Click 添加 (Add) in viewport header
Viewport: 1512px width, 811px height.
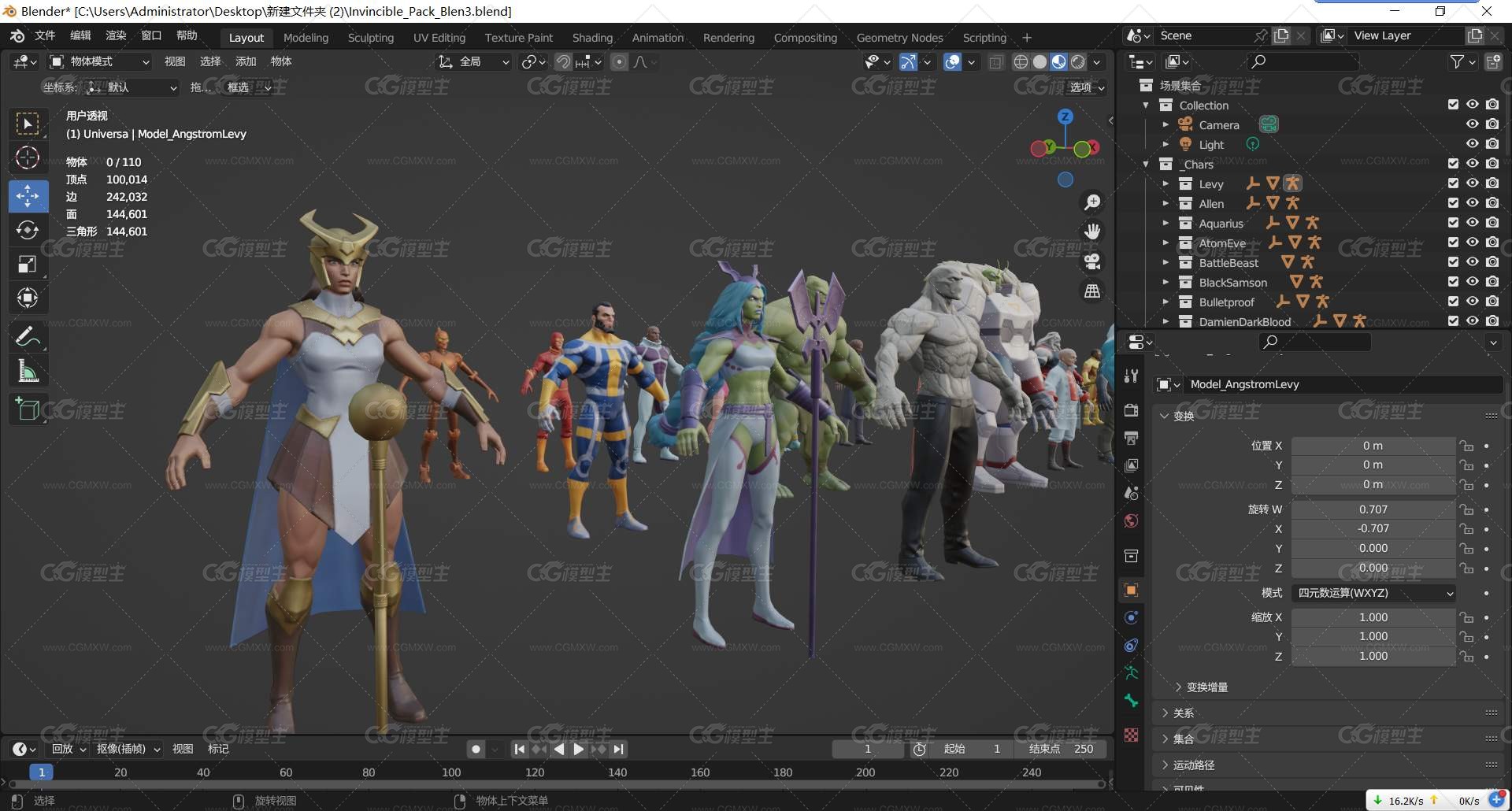click(246, 61)
